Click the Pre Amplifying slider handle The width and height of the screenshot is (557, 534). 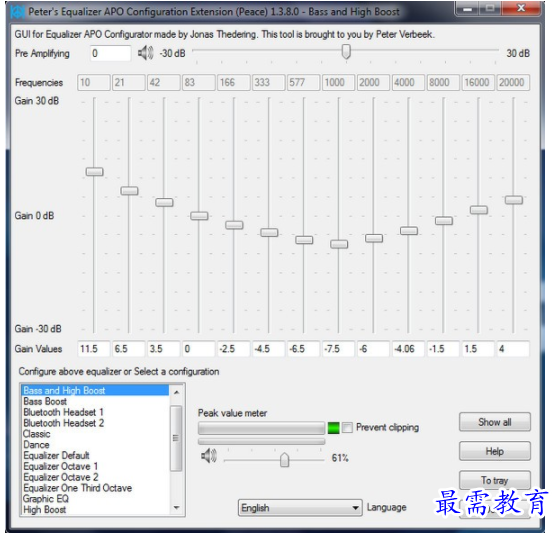(346, 52)
